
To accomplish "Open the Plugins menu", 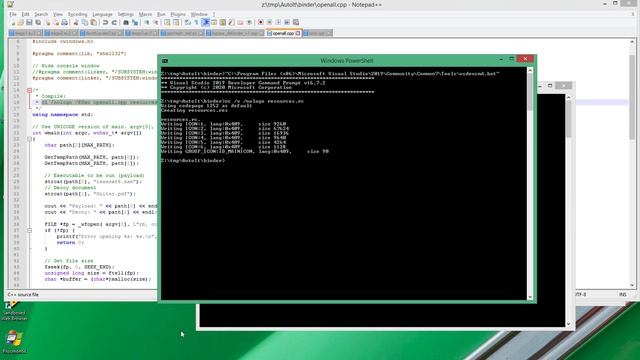I will (x=178, y=14).
